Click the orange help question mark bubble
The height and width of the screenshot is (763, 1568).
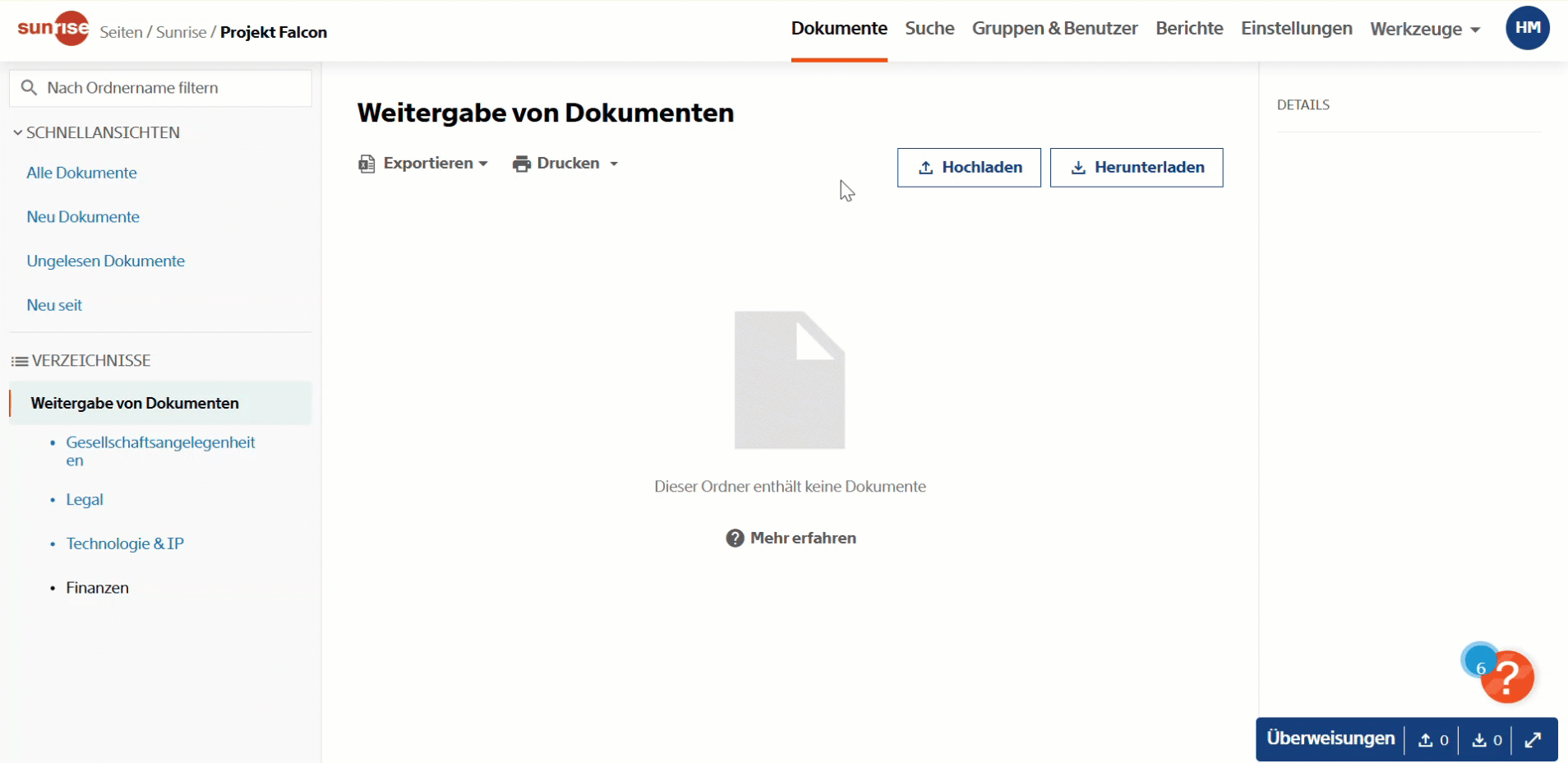(x=1508, y=677)
